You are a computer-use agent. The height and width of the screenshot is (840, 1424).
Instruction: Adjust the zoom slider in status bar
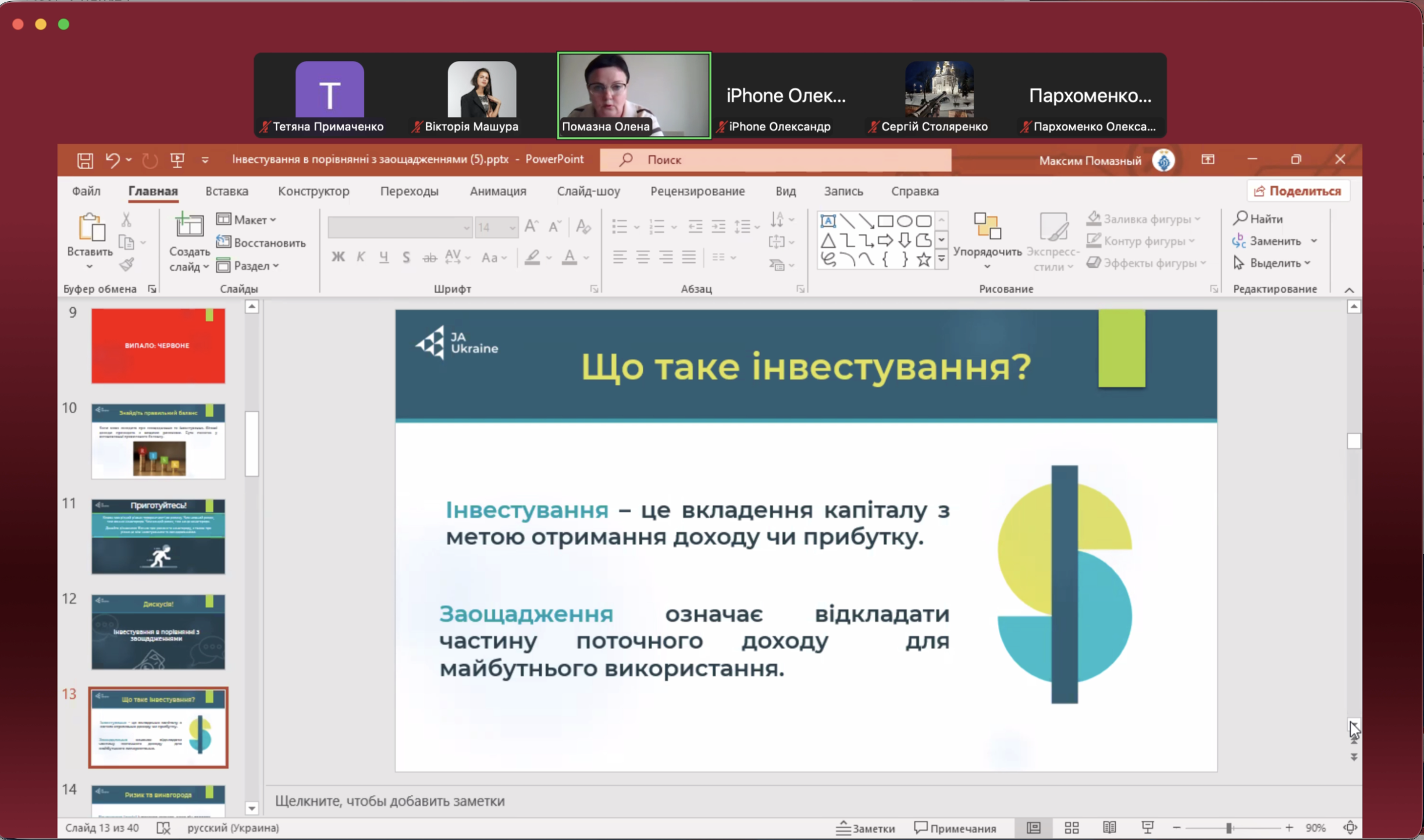[x=1229, y=827]
